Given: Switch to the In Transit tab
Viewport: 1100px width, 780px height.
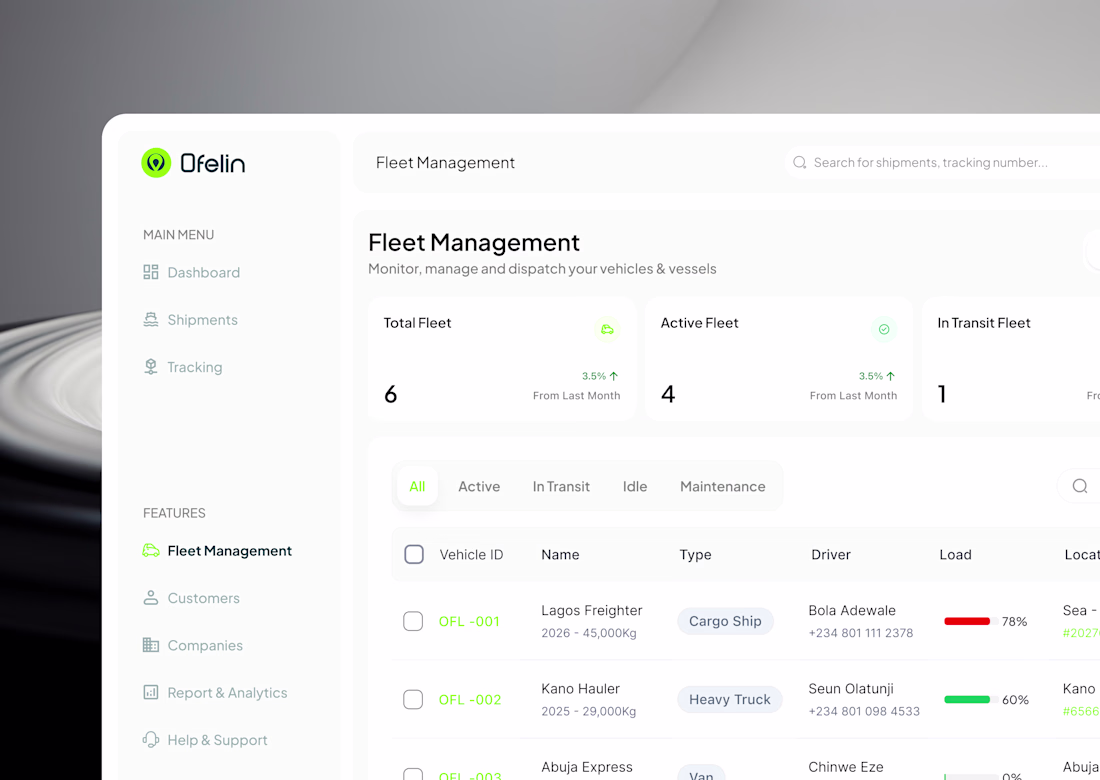Looking at the screenshot, I should click(561, 486).
